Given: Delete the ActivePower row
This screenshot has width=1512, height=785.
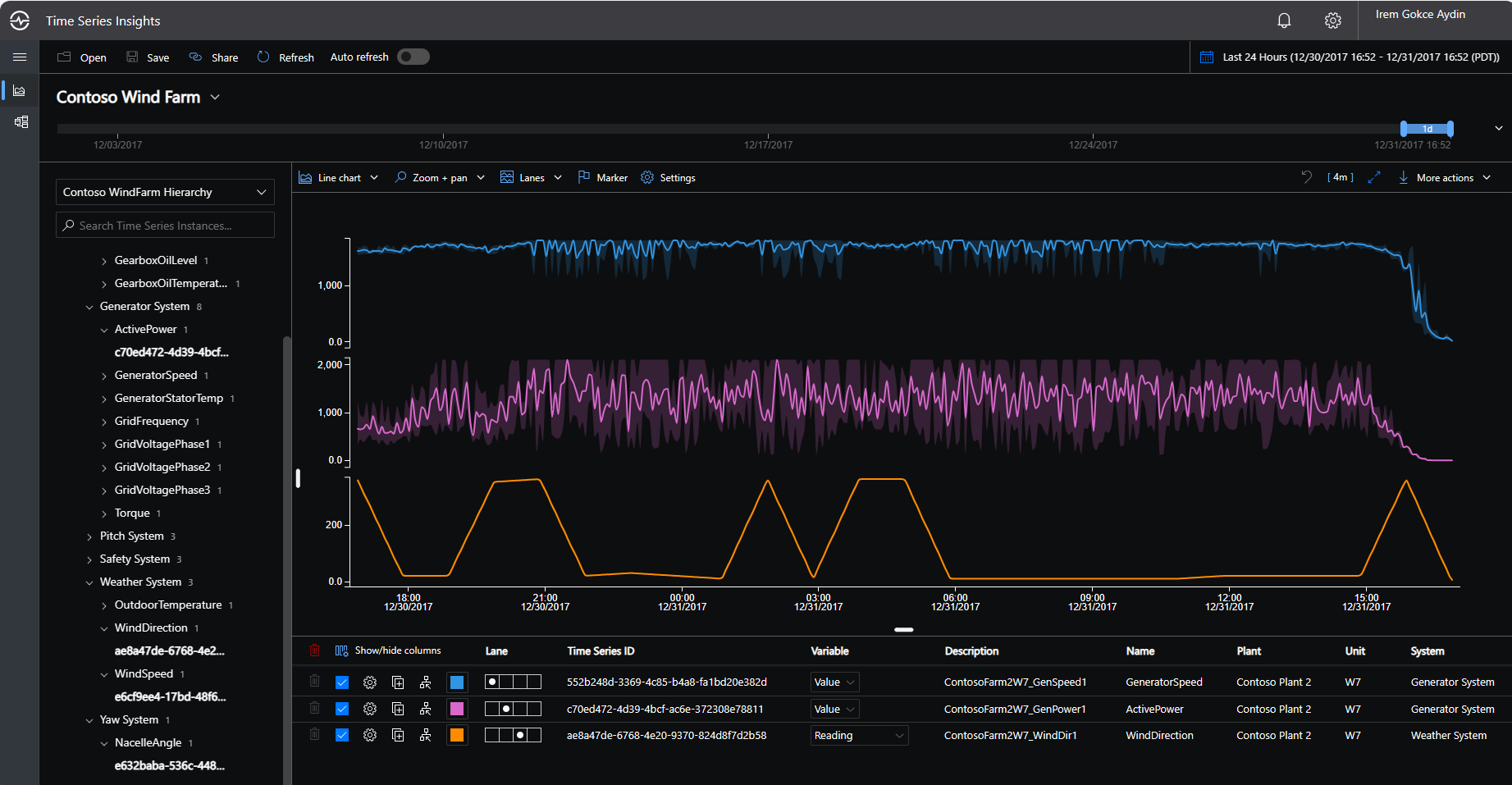Looking at the screenshot, I should pos(314,708).
